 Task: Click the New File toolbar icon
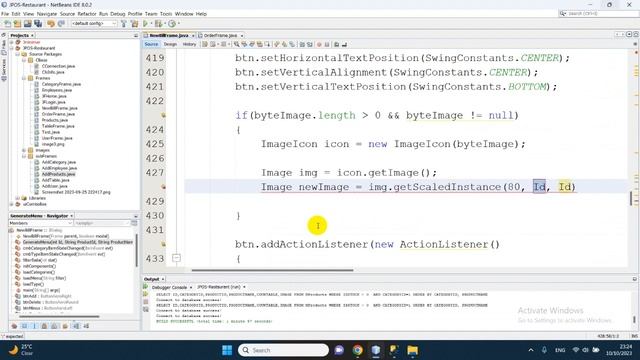tap(8, 24)
